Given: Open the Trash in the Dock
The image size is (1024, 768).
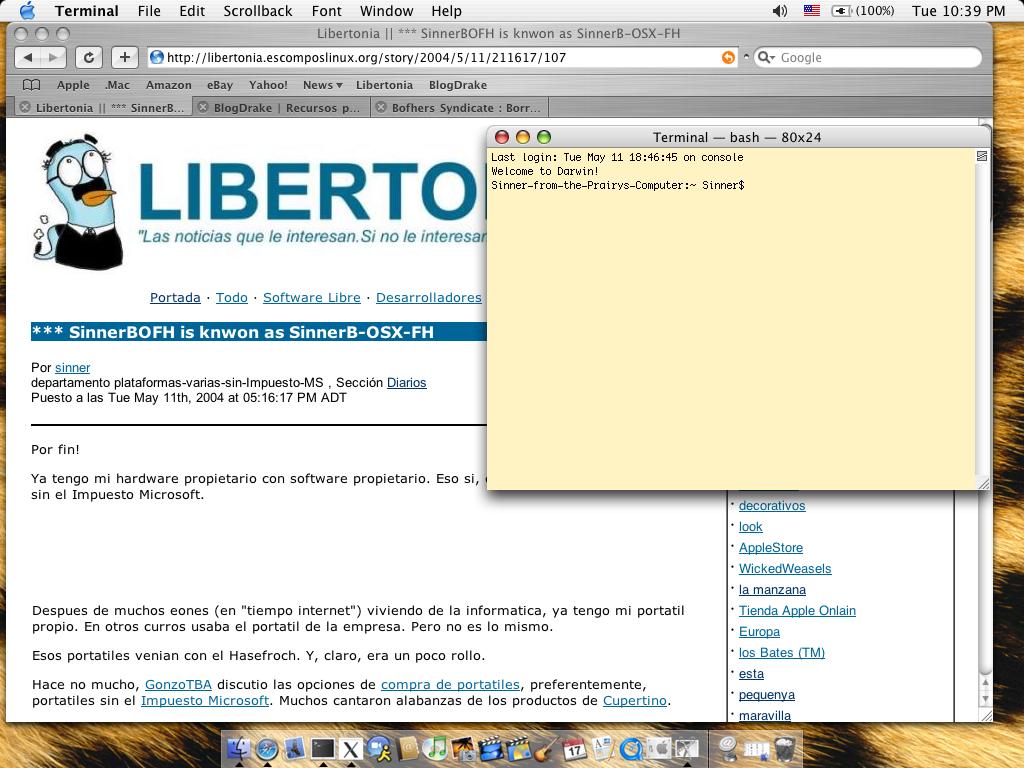Looking at the screenshot, I should pyautogui.click(x=784, y=748).
